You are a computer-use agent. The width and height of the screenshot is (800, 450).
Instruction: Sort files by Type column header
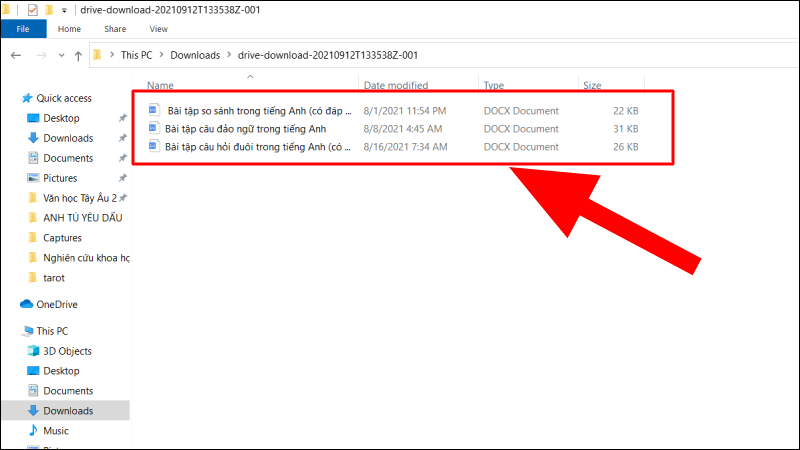pyautogui.click(x=493, y=85)
